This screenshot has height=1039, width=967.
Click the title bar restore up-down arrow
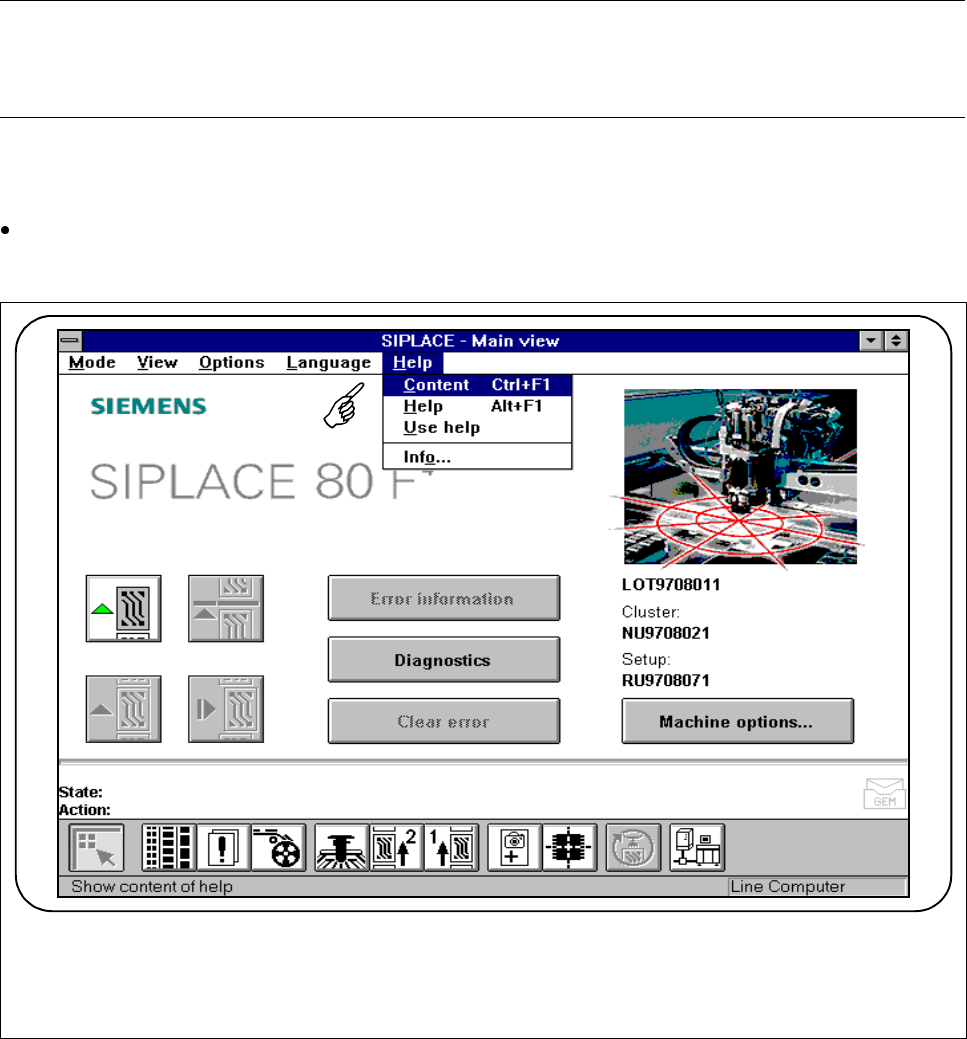pyautogui.click(x=895, y=341)
